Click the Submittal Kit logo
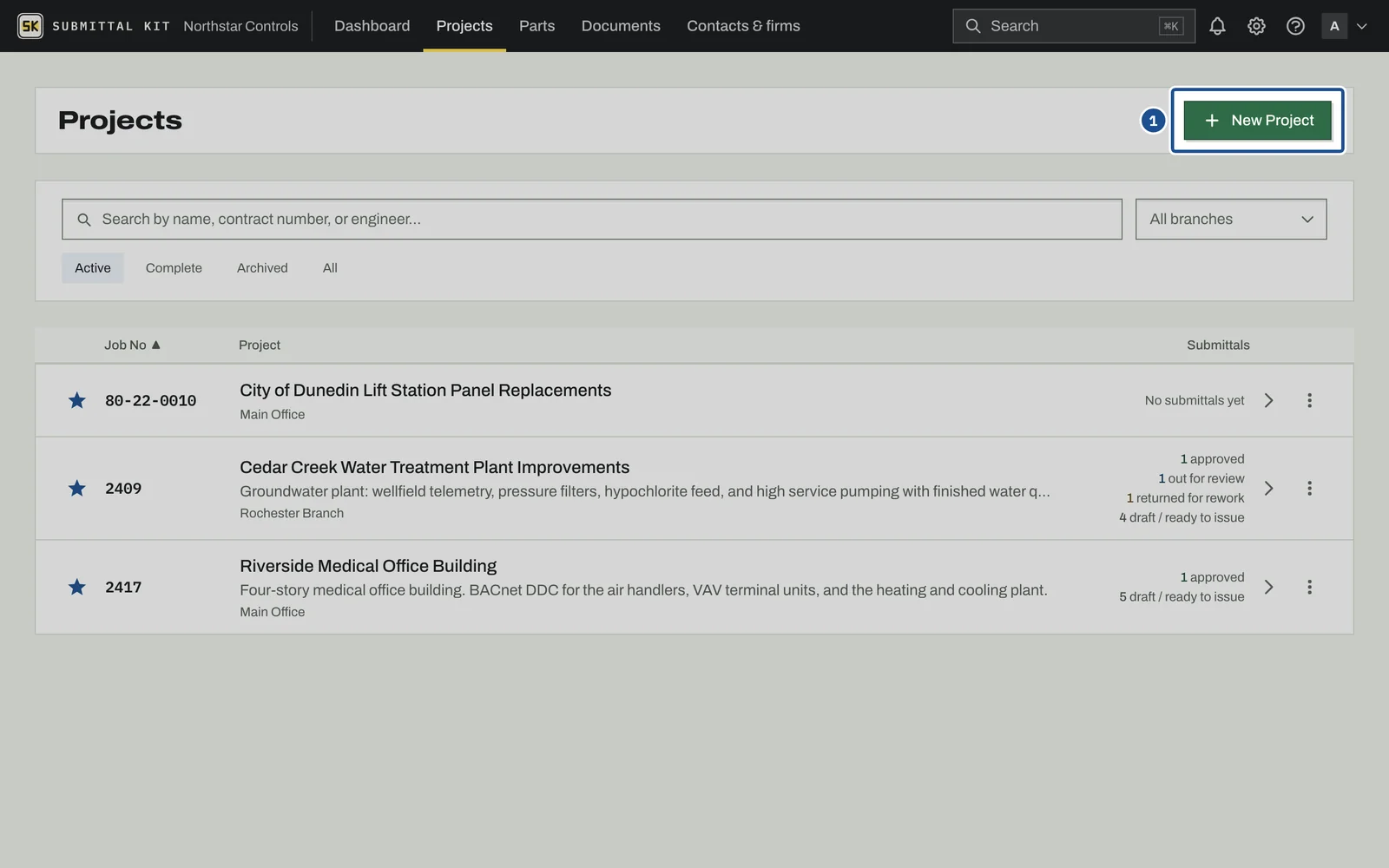 (x=30, y=26)
